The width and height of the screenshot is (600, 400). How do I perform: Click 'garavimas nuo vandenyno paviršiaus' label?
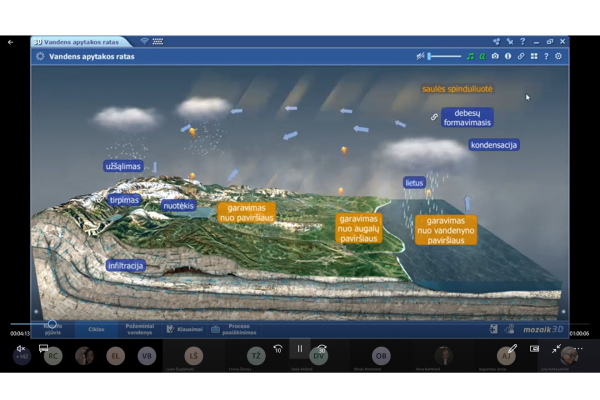[x=446, y=230]
